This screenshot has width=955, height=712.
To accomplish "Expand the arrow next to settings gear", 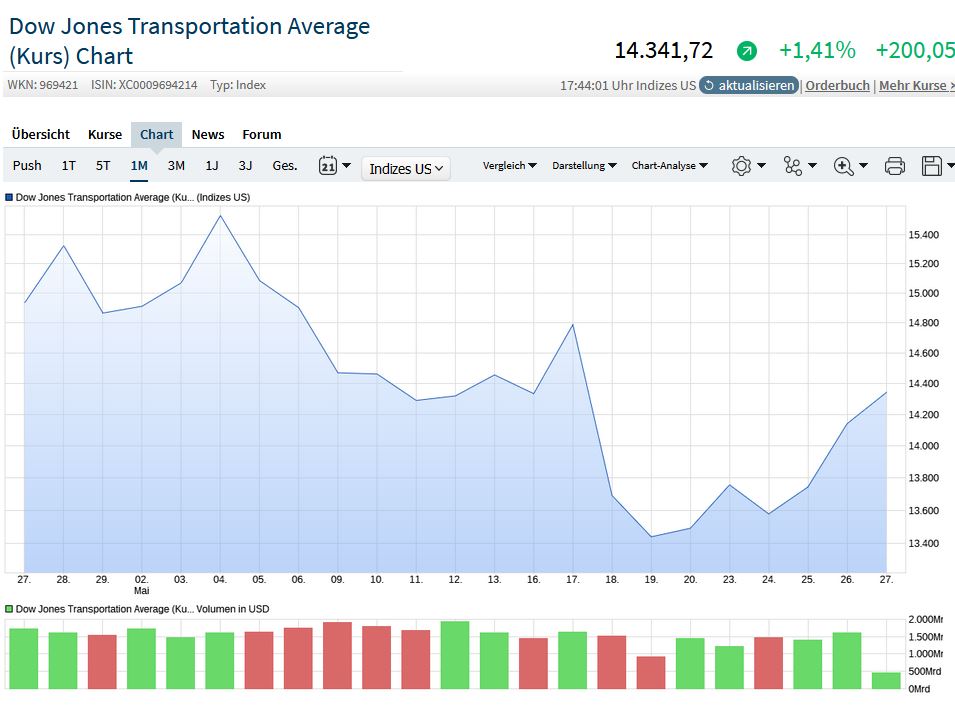I will [x=761, y=166].
